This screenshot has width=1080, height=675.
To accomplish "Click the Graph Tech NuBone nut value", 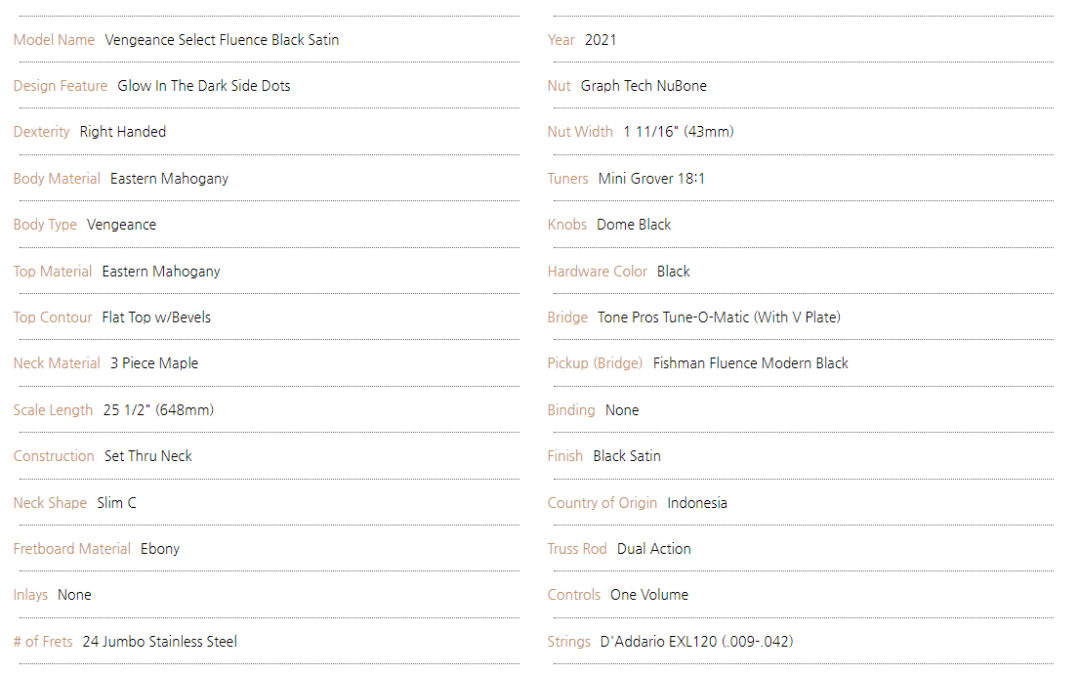I will click(x=644, y=86).
